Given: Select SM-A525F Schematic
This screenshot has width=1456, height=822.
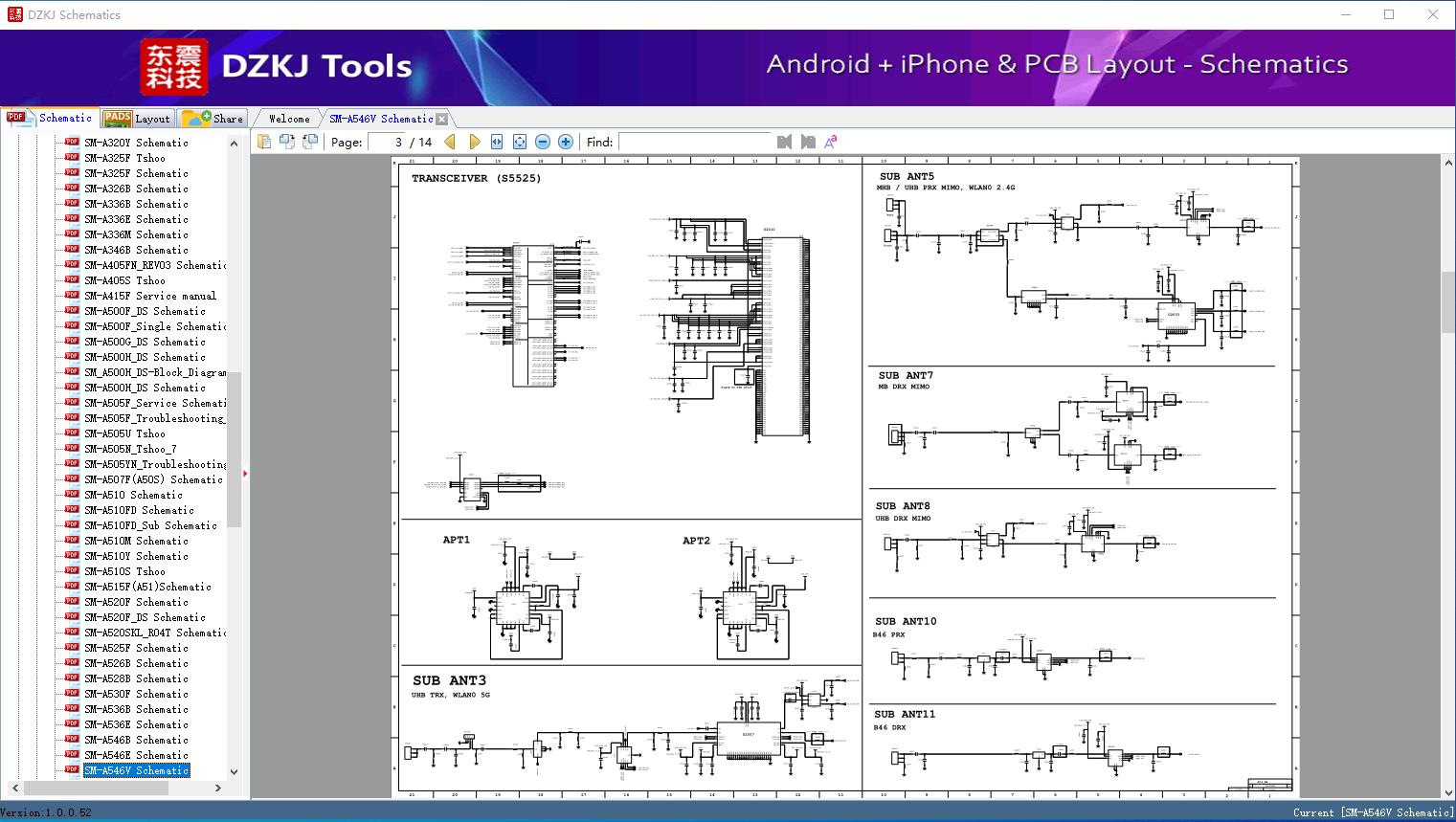Looking at the screenshot, I should (136, 648).
